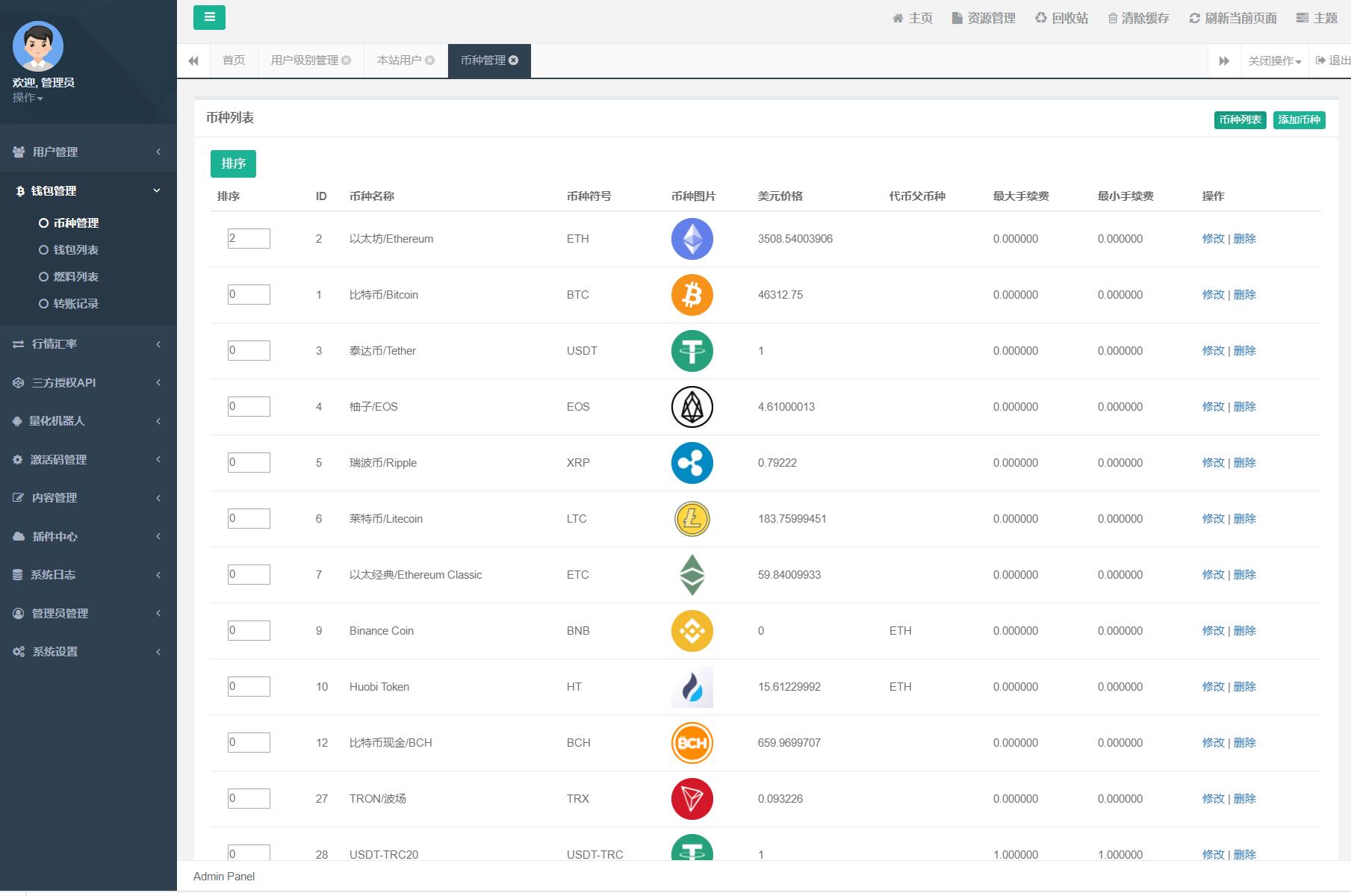Click the 币种列表 green button
Screen dimensions: 1351x896
coord(1240,120)
